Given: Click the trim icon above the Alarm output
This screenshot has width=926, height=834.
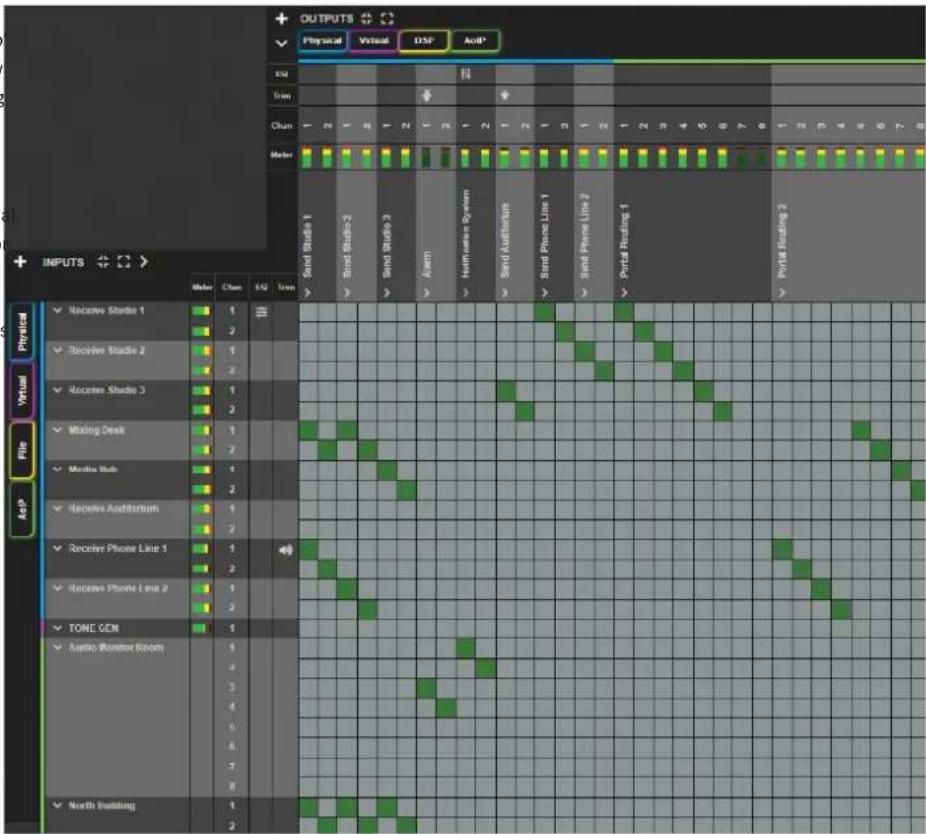Looking at the screenshot, I should tap(426, 95).
